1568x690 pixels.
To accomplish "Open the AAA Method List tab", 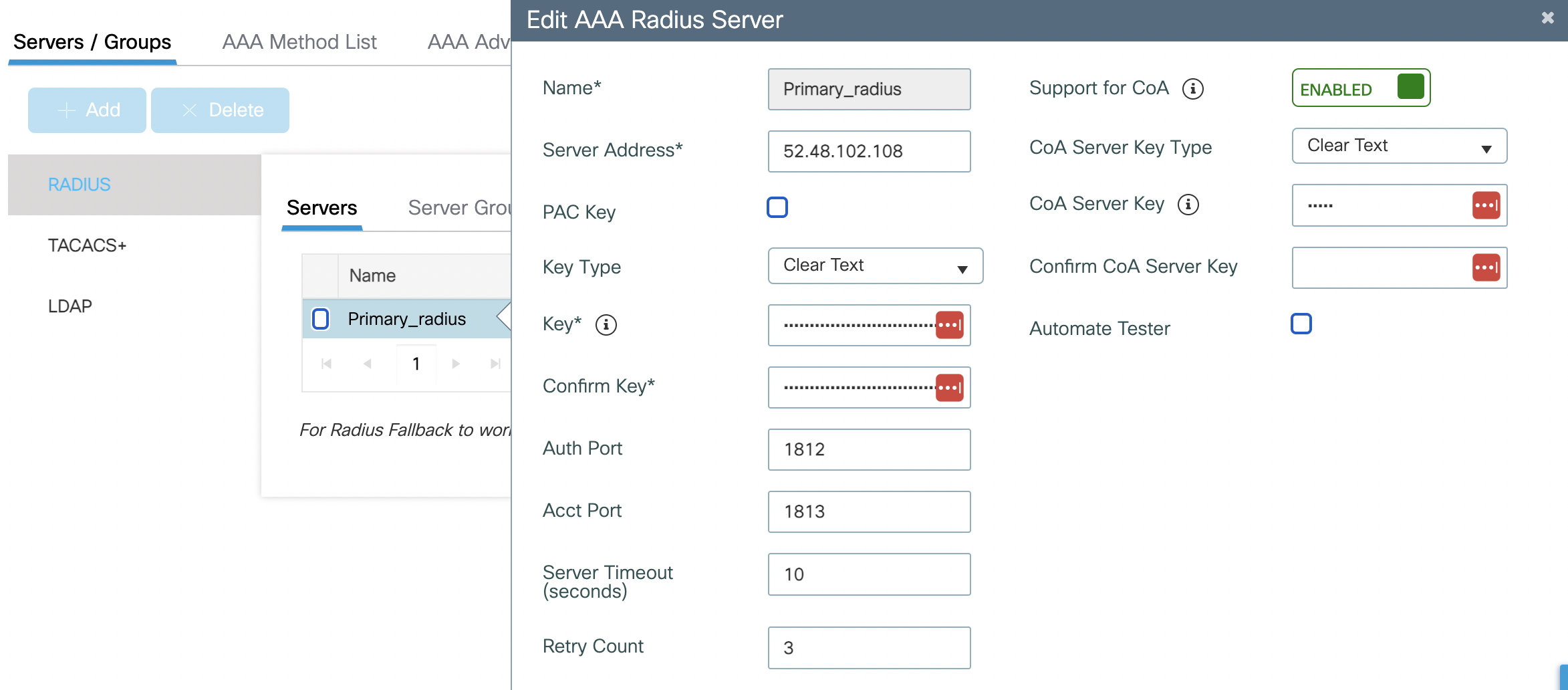I will click(299, 42).
